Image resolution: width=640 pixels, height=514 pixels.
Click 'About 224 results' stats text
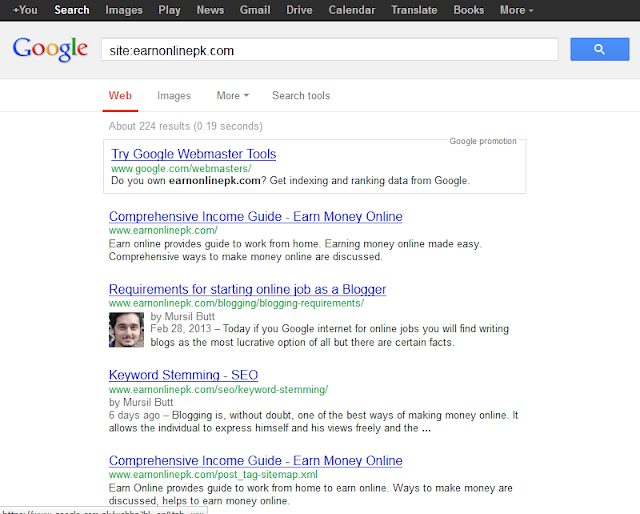pyautogui.click(x=185, y=126)
